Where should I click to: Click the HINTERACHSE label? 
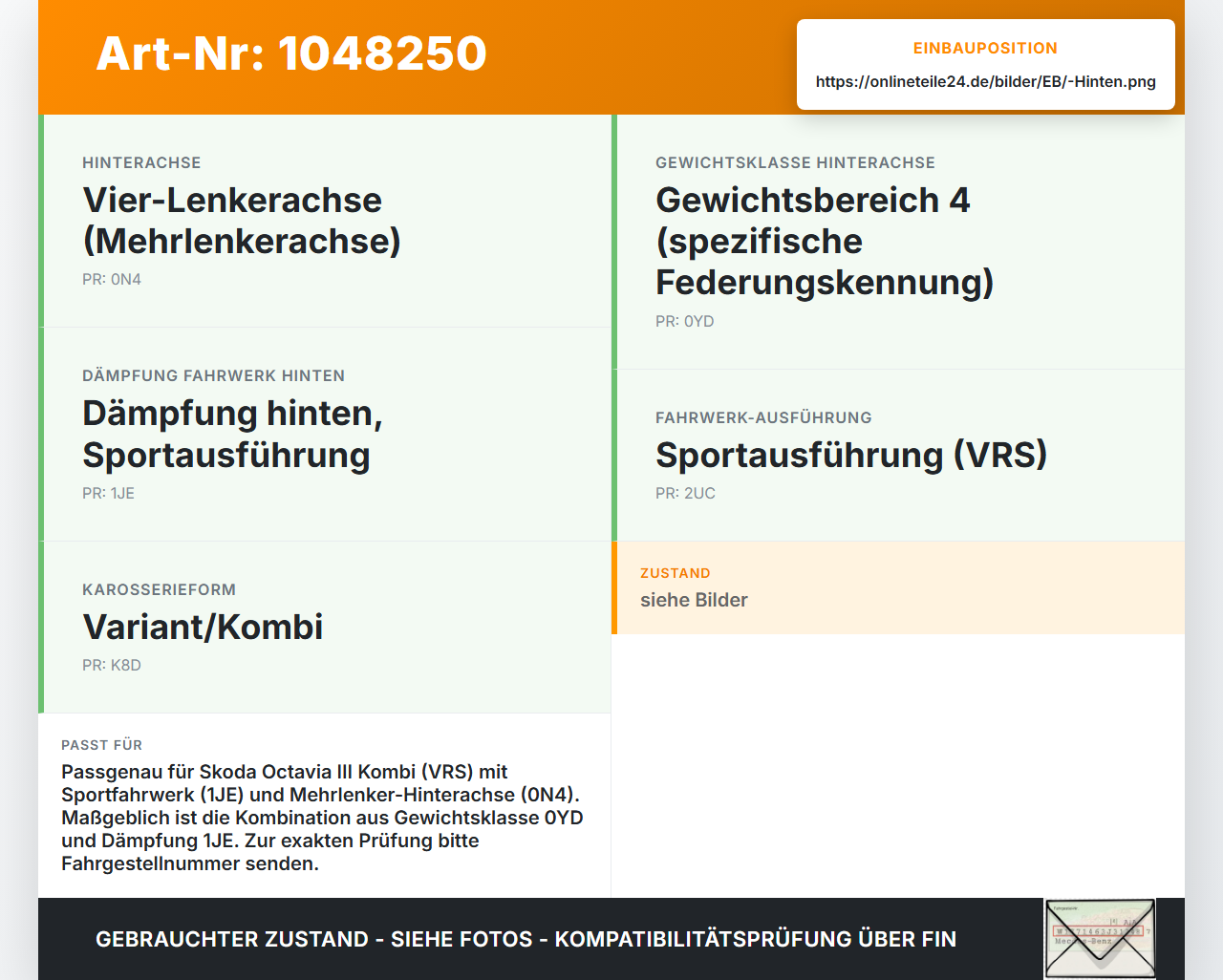pyautogui.click(x=141, y=162)
